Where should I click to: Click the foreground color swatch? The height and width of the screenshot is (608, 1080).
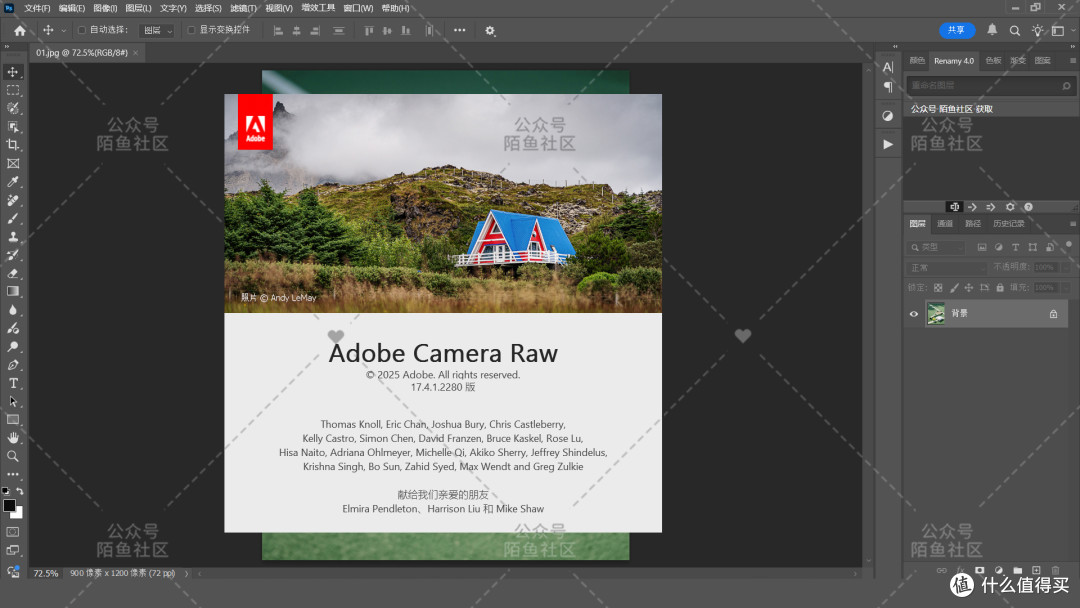[9, 505]
